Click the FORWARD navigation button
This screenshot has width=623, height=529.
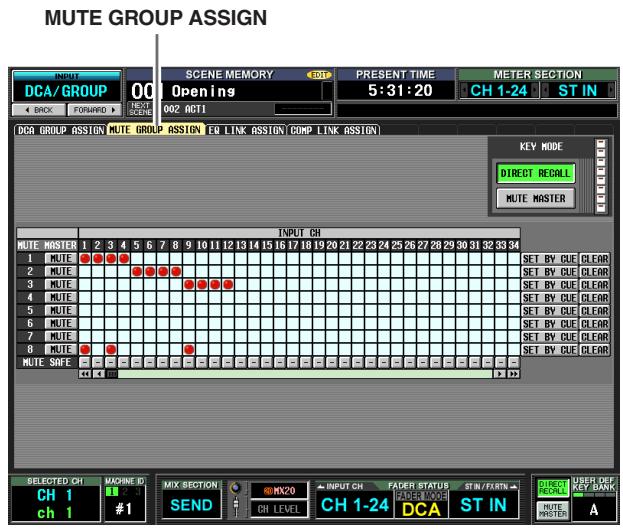[x=94, y=110]
